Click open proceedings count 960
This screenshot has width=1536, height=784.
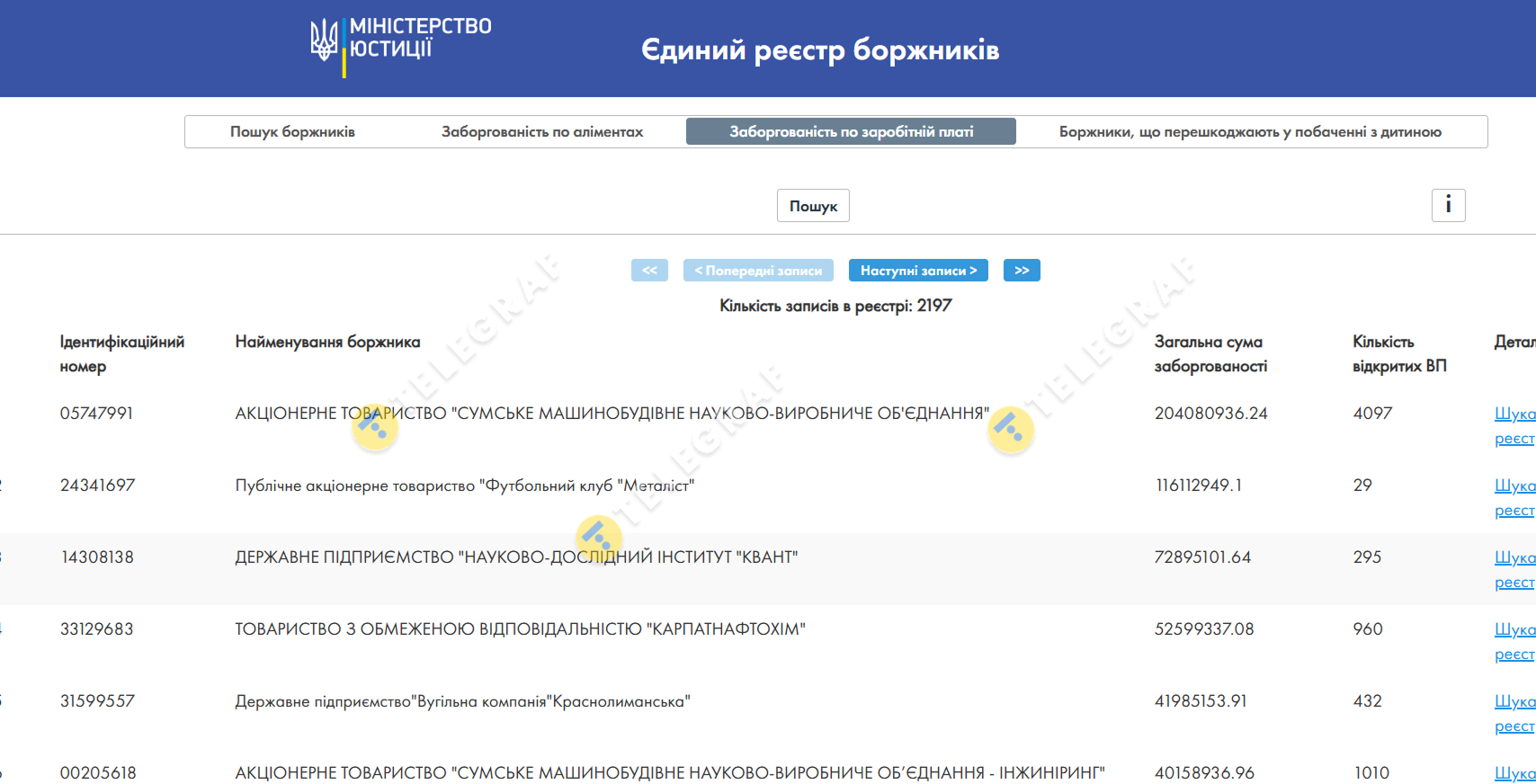[x=1368, y=629]
